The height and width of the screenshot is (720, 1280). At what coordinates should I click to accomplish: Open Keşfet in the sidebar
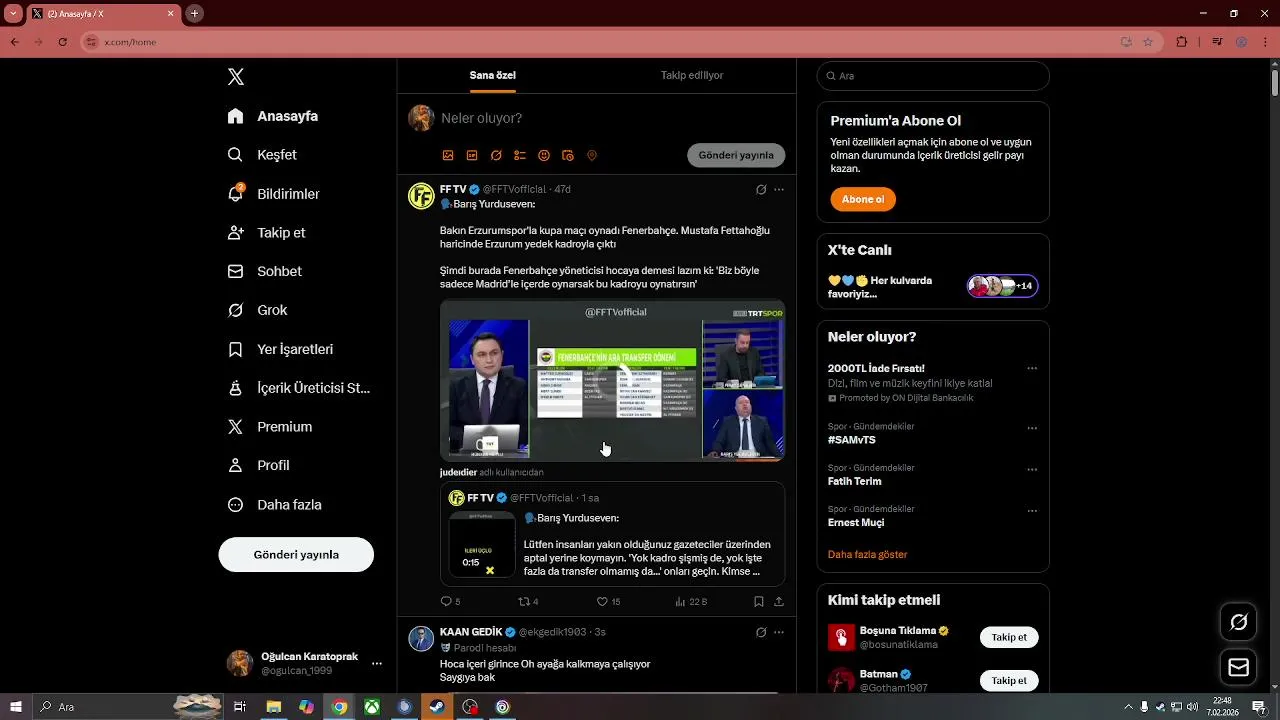tap(262, 155)
